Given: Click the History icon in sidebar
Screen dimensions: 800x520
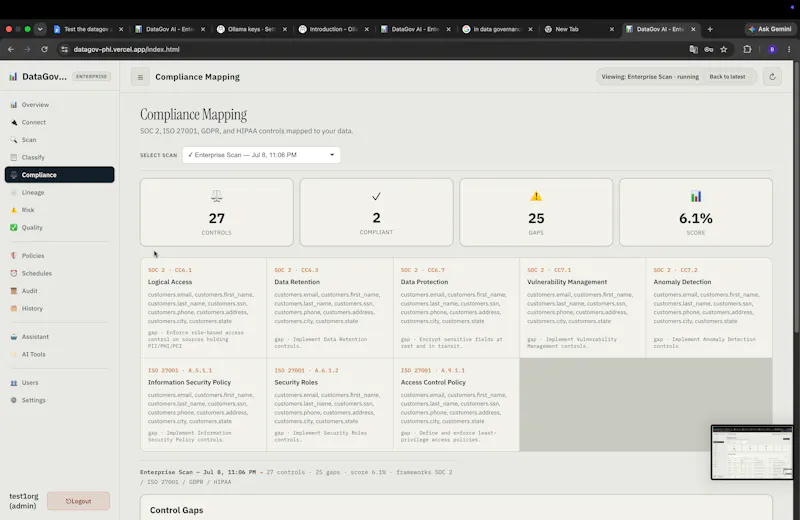Looking at the screenshot, I should pyautogui.click(x=14, y=308).
